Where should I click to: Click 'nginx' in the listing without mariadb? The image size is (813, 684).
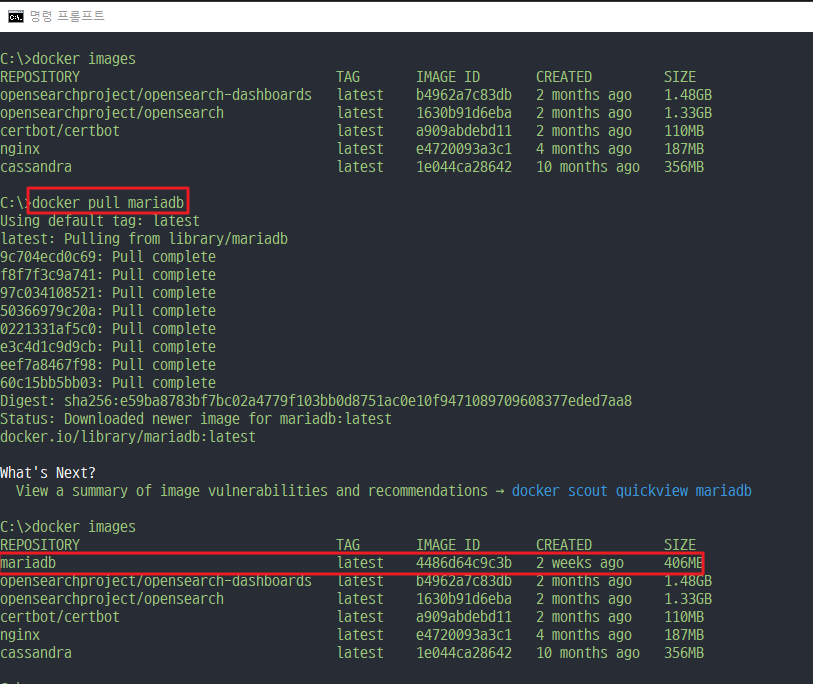tap(20, 149)
